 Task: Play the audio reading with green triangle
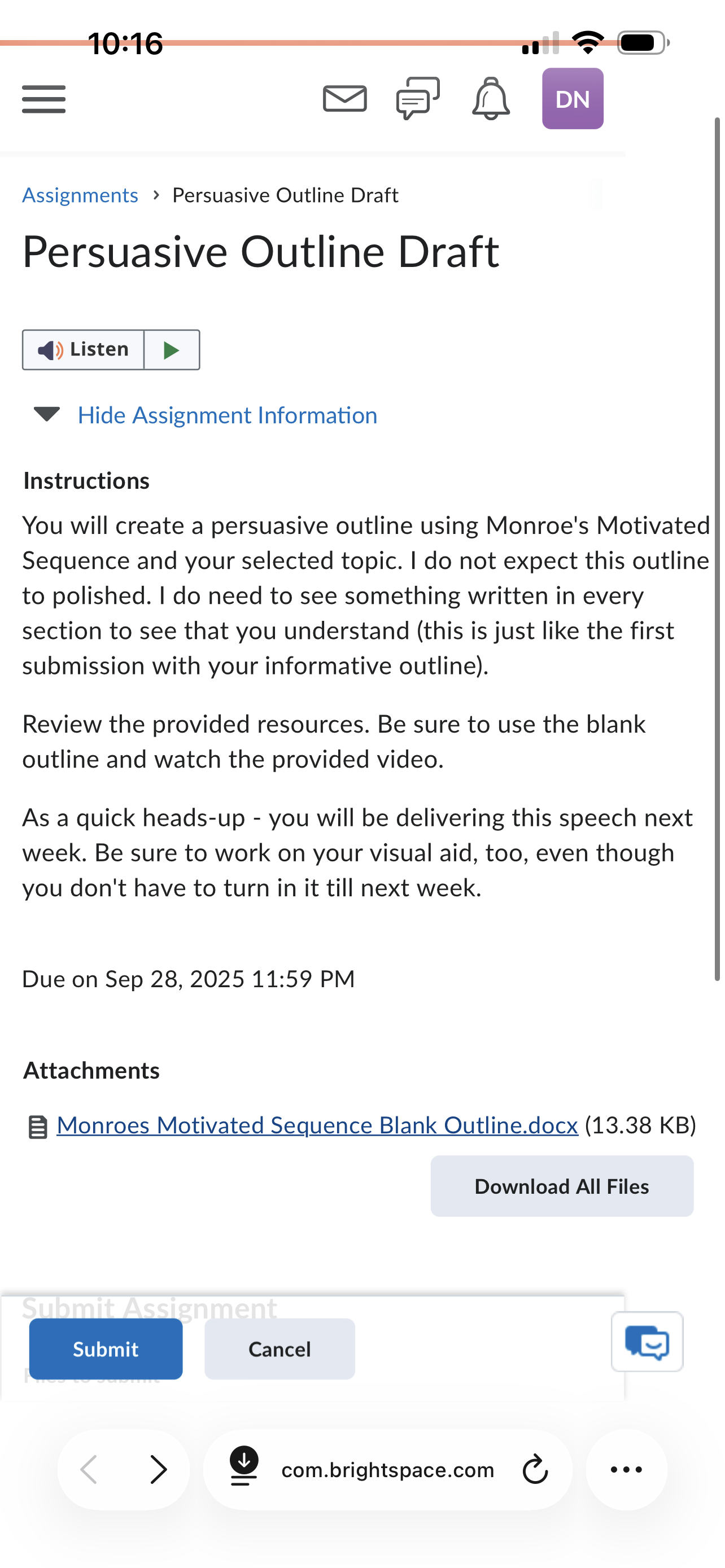(x=172, y=350)
